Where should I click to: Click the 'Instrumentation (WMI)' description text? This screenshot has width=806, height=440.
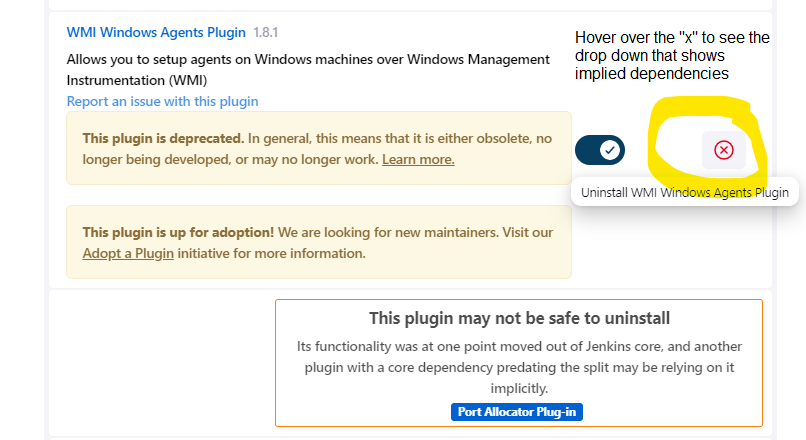[137, 81]
